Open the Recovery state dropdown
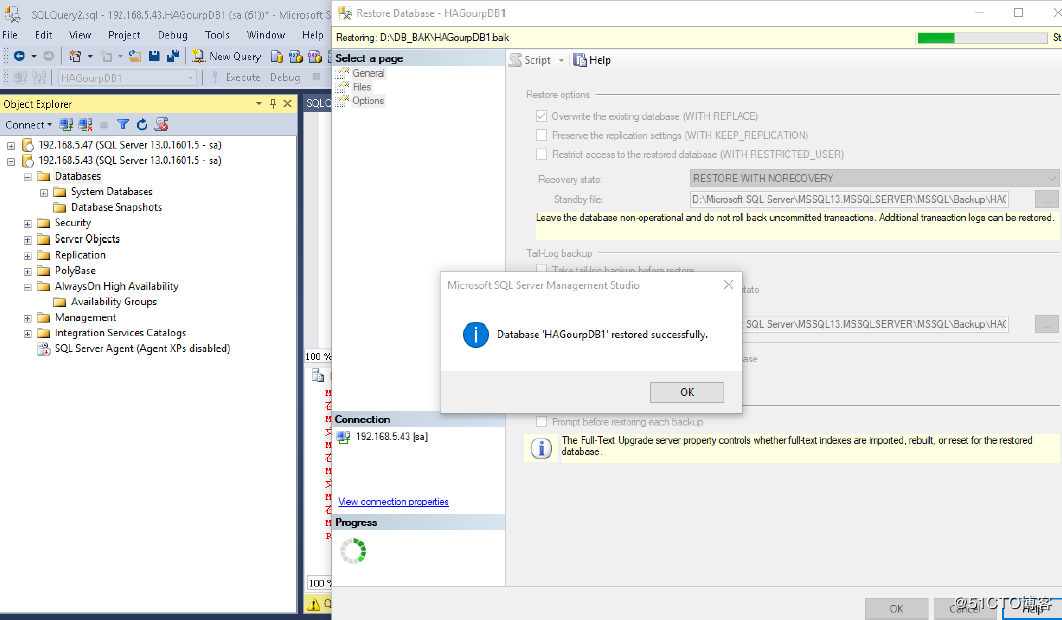The height and width of the screenshot is (620, 1062). tap(874, 178)
